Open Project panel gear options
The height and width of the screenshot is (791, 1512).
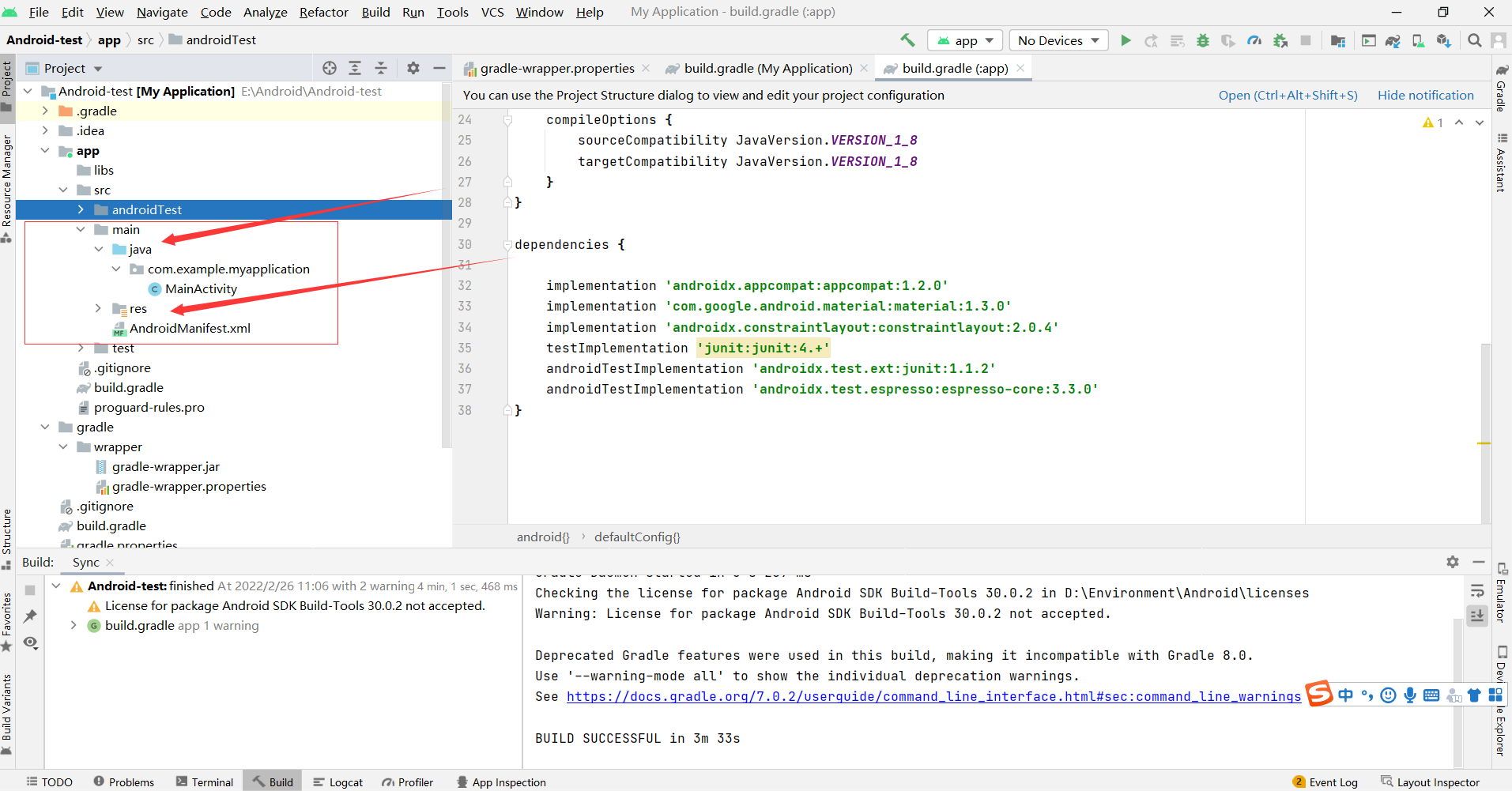(x=413, y=68)
